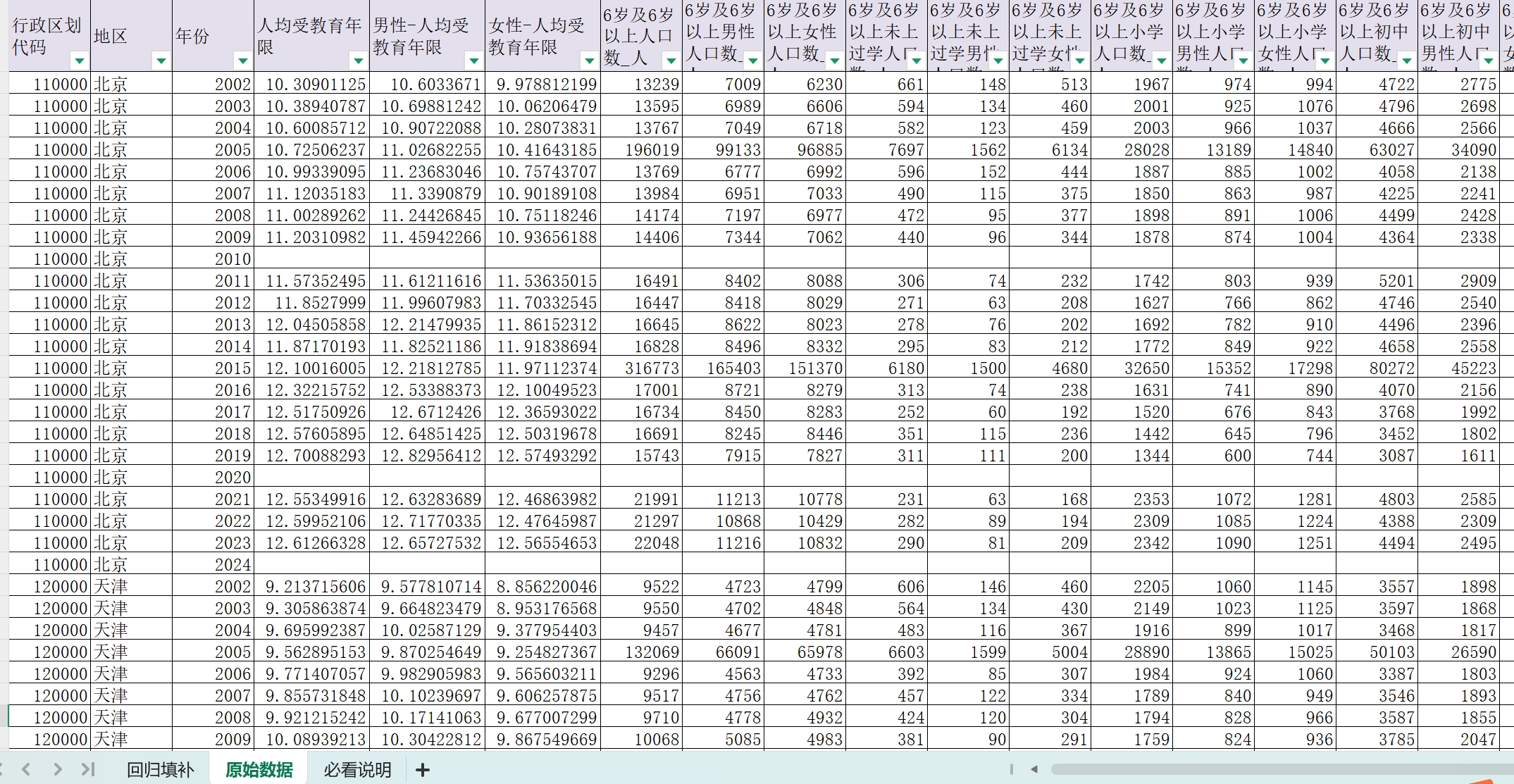Screen dimensions: 1514x784
Task: Click horizontal scrollbar left arrow
Action: pyautogui.click(x=1034, y=769)
